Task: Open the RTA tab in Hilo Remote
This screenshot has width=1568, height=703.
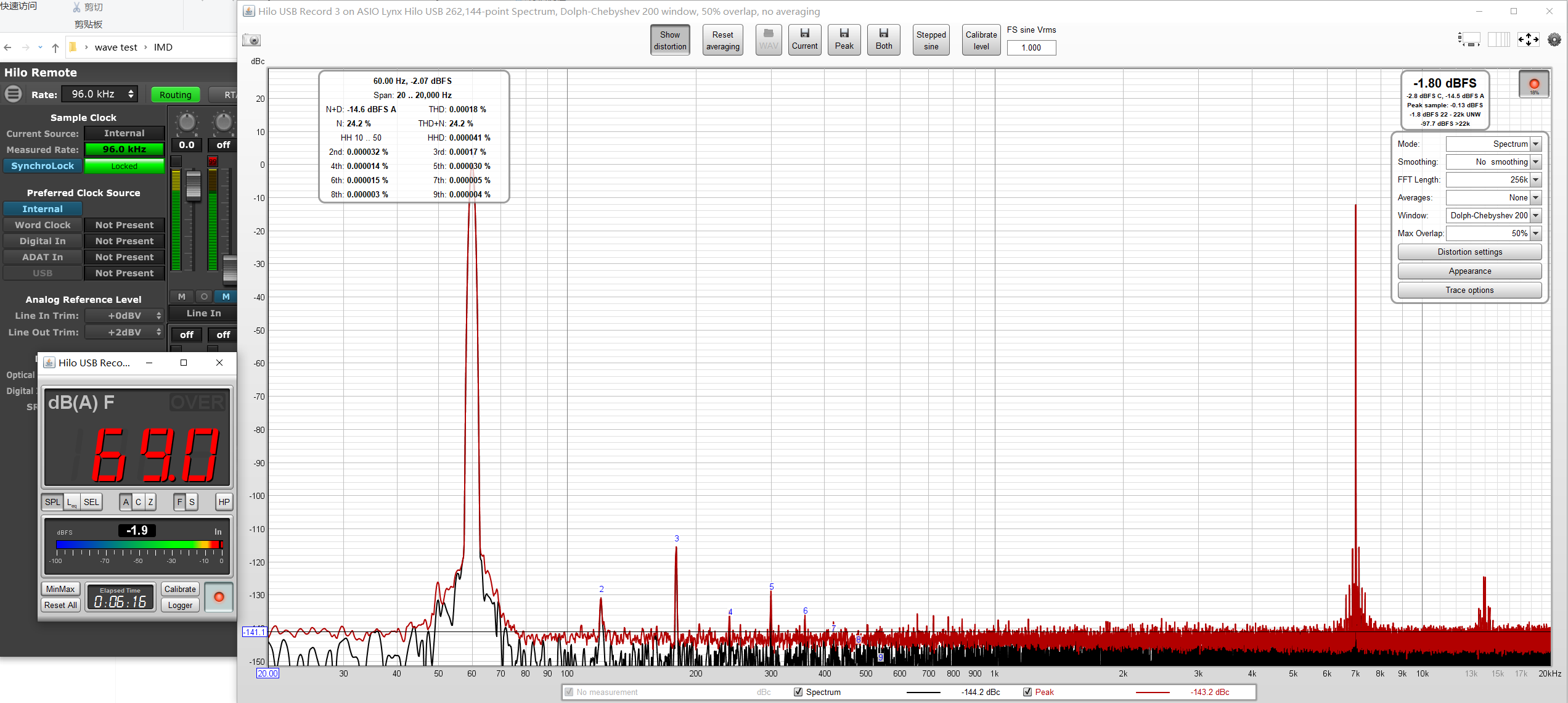Action: coord(223,95)
